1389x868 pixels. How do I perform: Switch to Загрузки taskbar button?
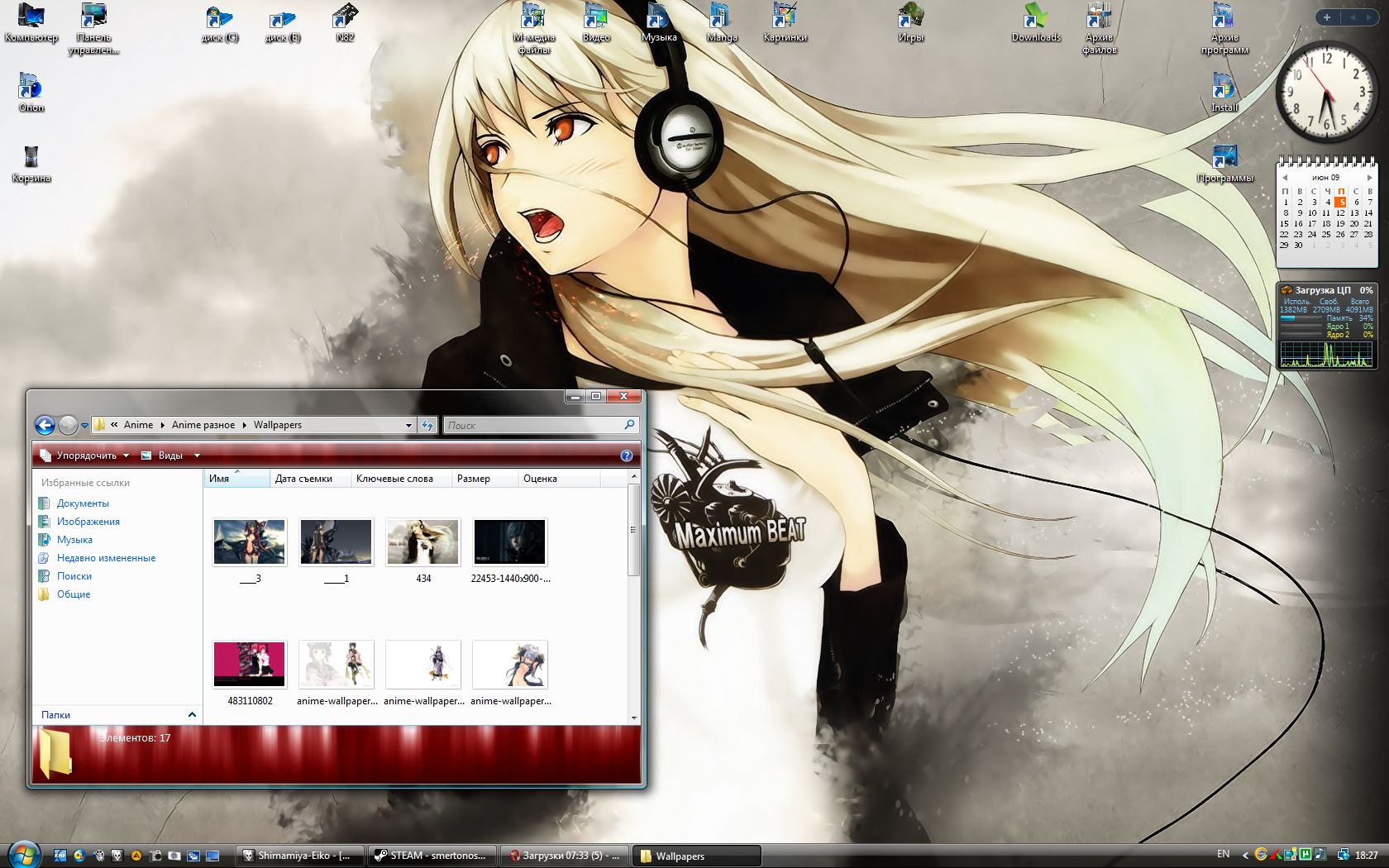coord(565,856)
